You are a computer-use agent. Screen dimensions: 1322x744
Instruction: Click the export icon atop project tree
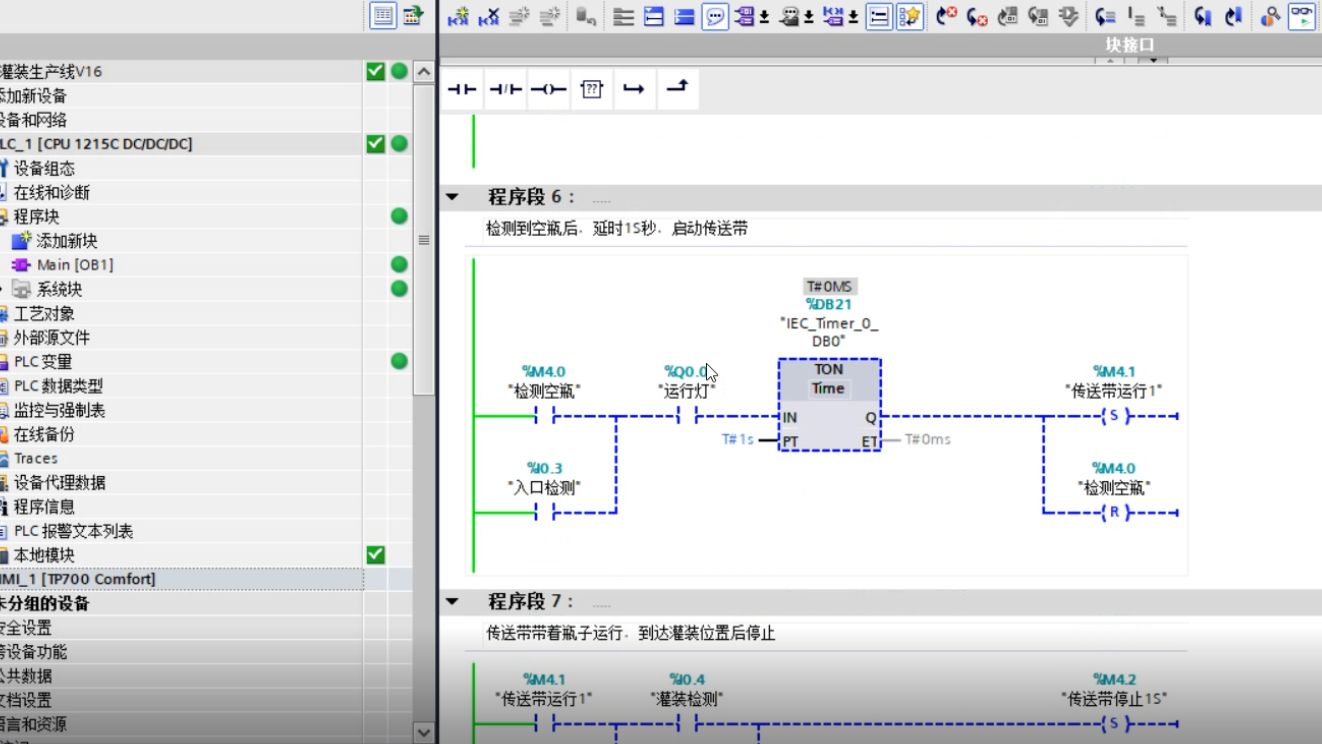point(413,15)
